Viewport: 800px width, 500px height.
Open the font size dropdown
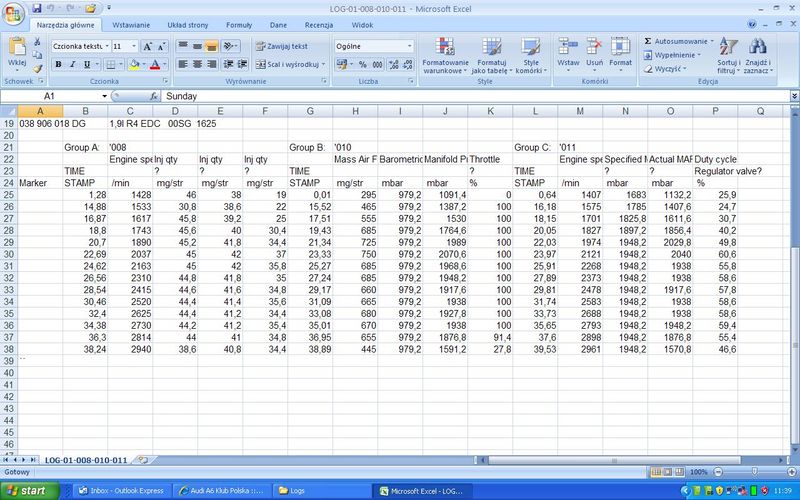[x=133, y=46]
